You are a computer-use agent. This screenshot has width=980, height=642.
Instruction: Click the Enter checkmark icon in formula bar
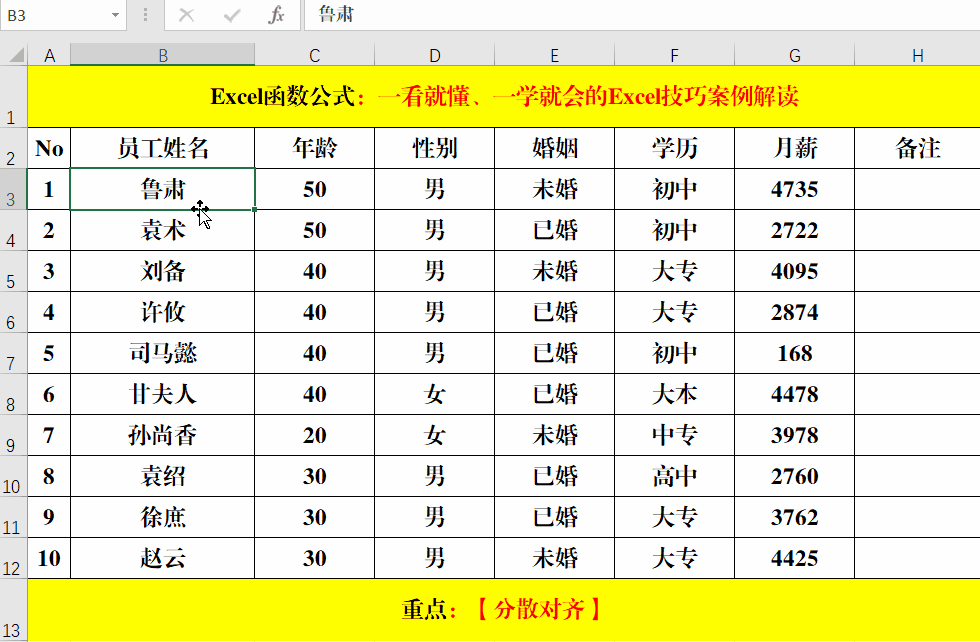click(232, 14)
